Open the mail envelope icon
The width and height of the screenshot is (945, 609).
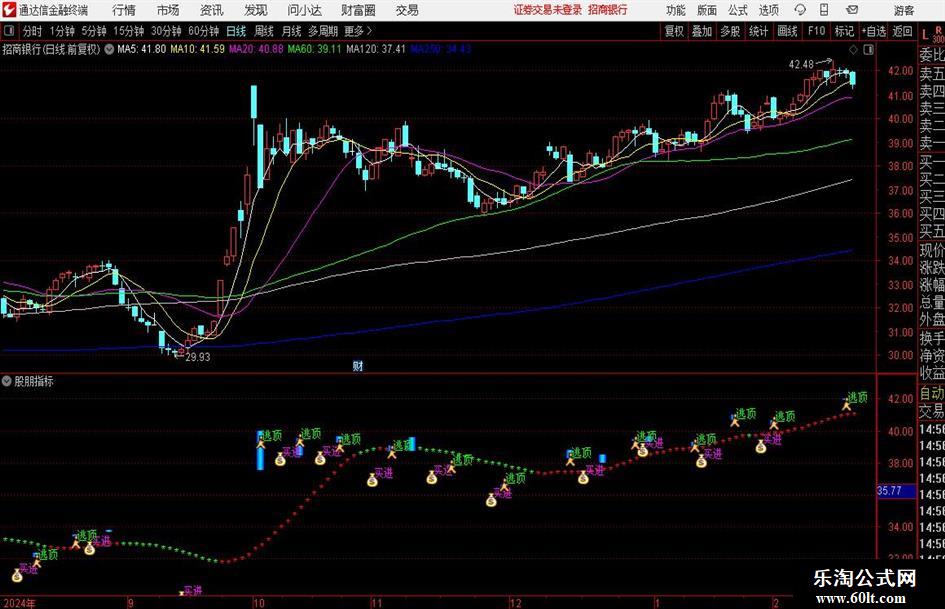point(852,10)
